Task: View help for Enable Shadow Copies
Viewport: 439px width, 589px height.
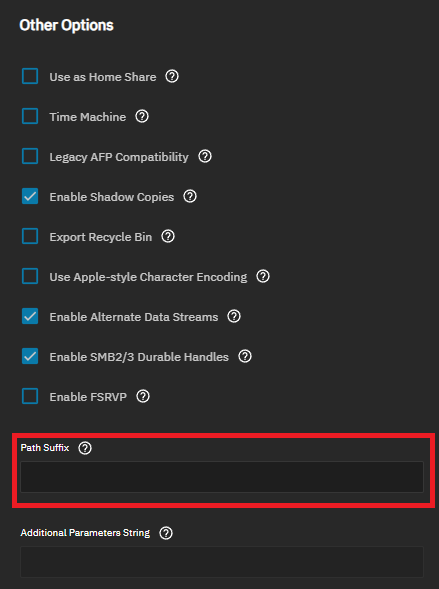Action: (x=190, y=196)
